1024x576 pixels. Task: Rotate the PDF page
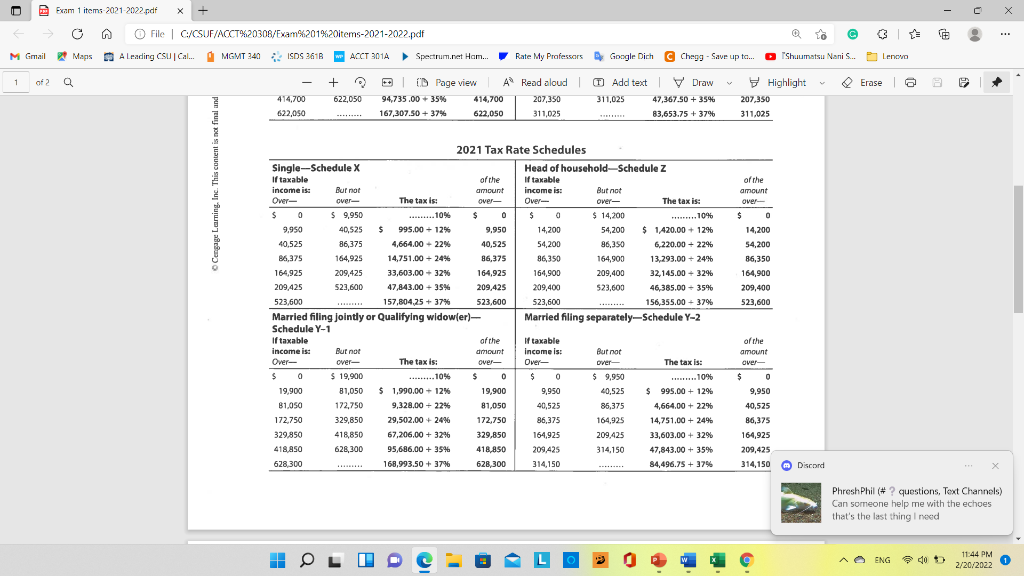(358, 82)
